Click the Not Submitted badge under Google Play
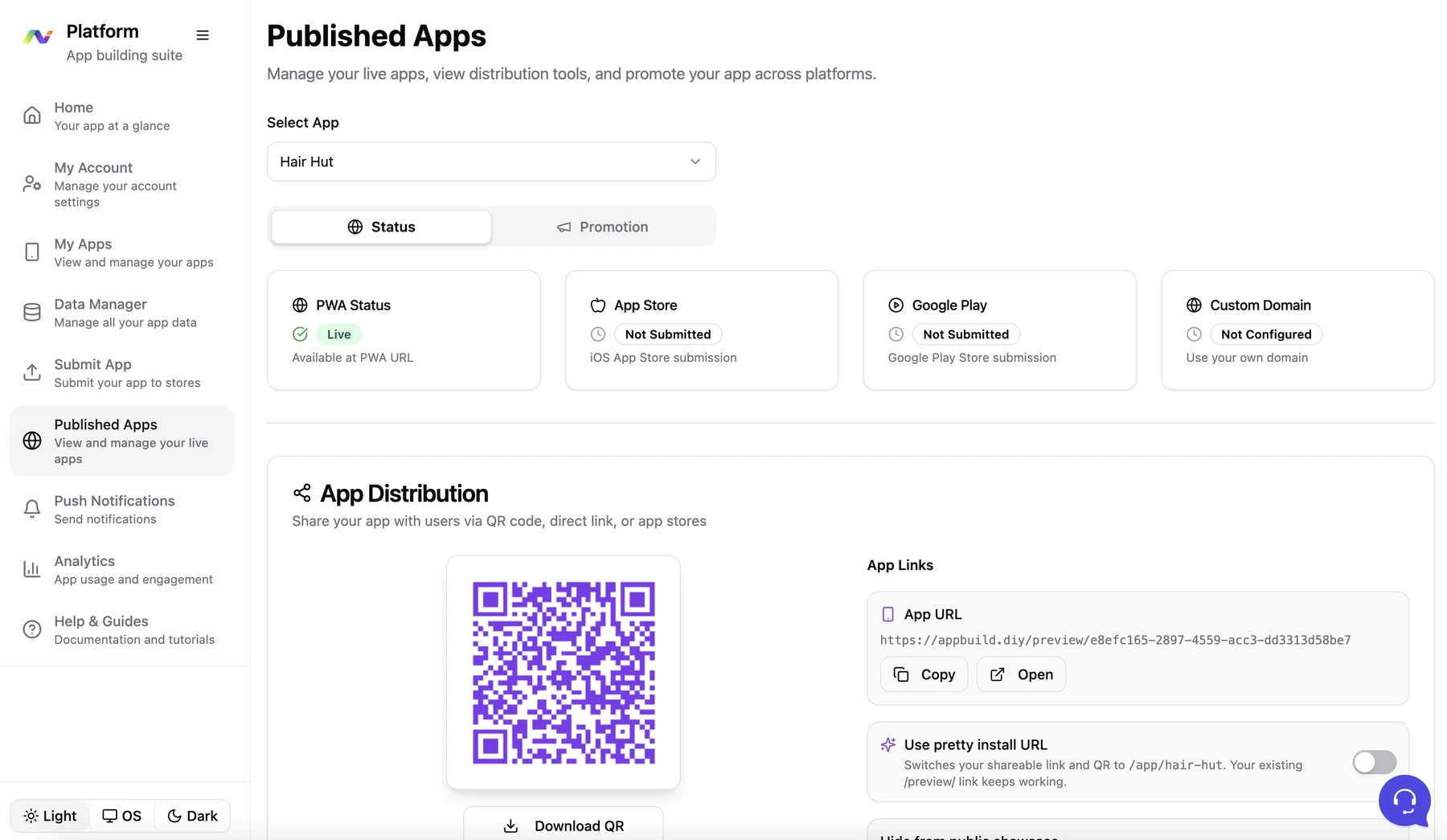 (x=965, y=334)
